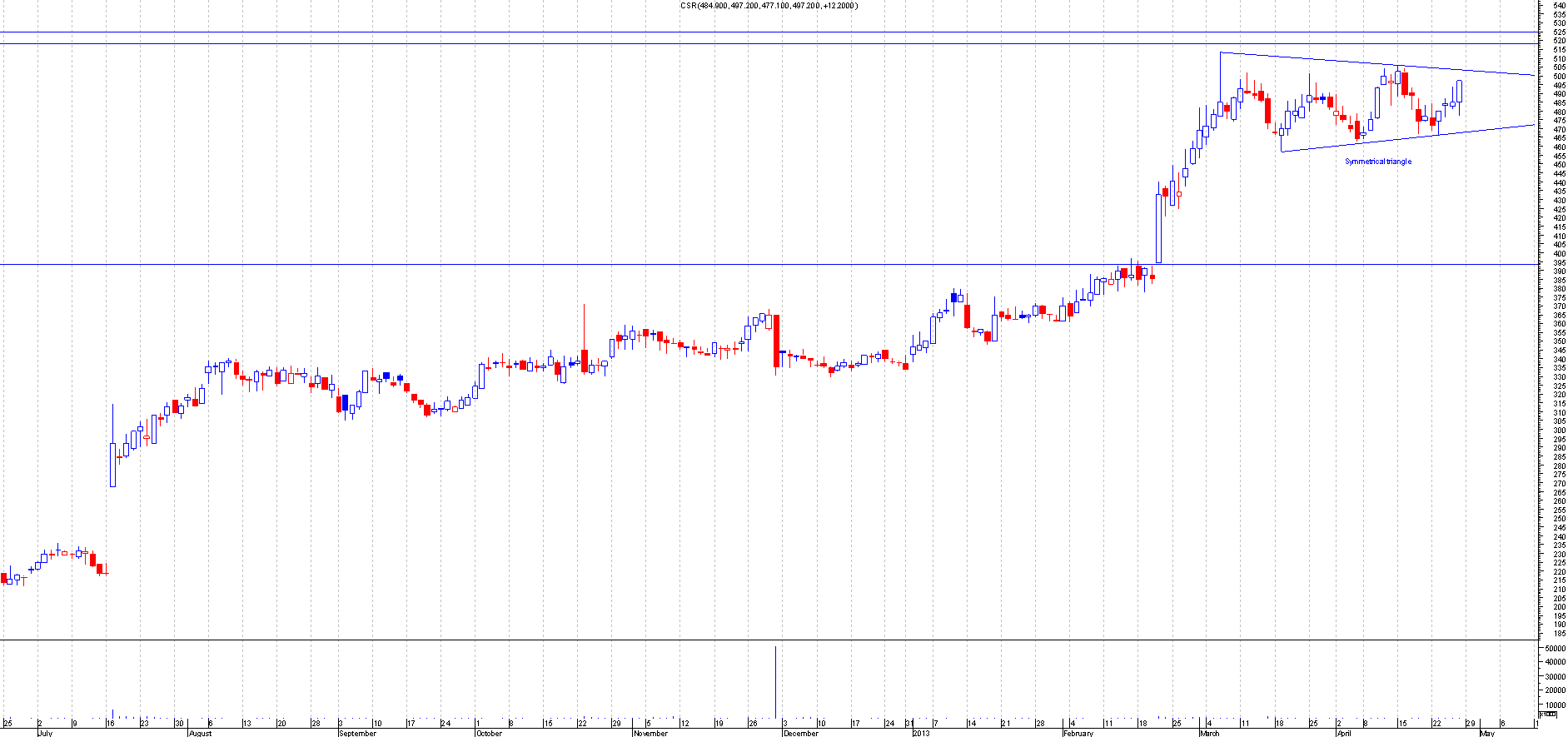Click the 'May' month label on time axis
Viewport: 1568px width, 737px height.
click(1486, 733)
